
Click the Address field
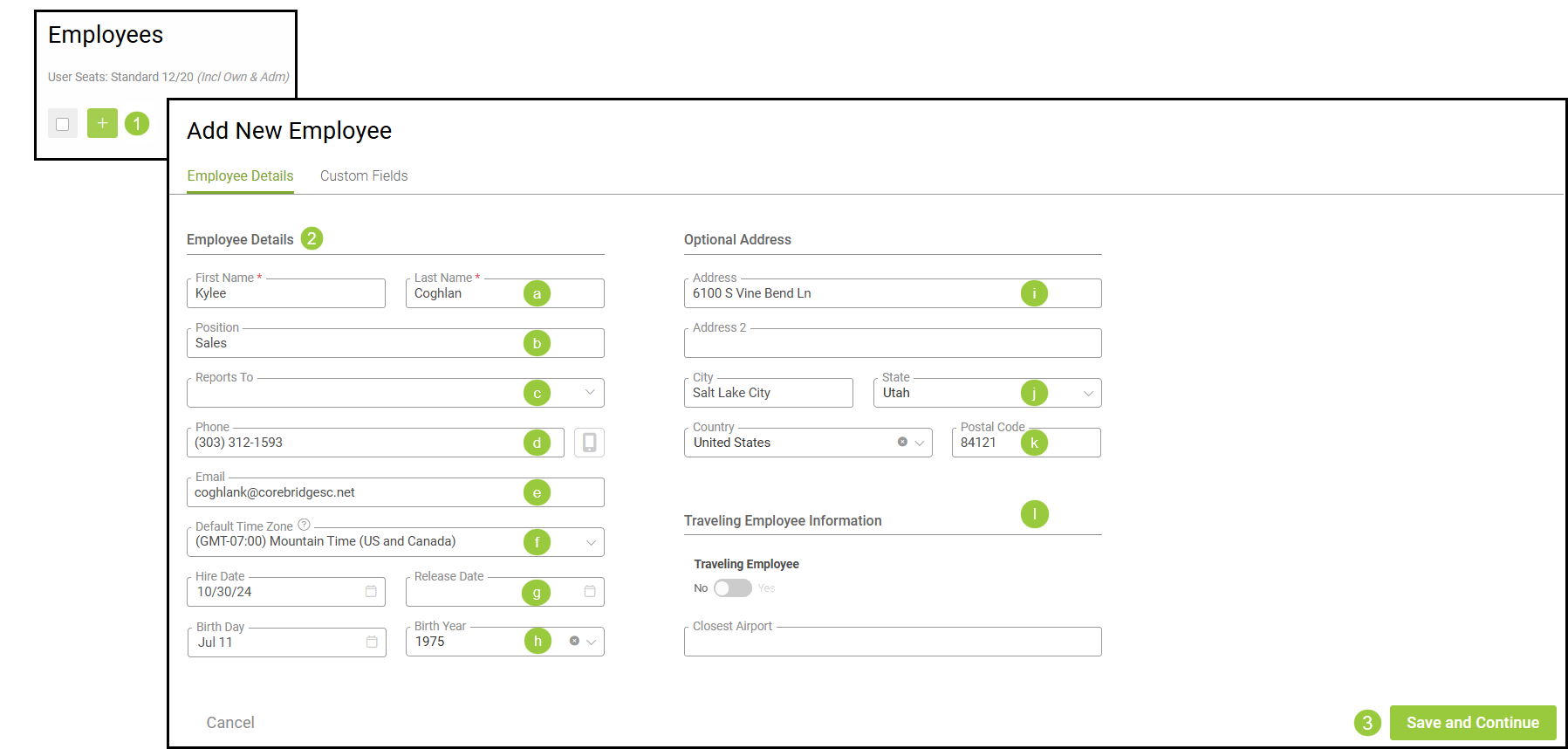pos(893,293)
